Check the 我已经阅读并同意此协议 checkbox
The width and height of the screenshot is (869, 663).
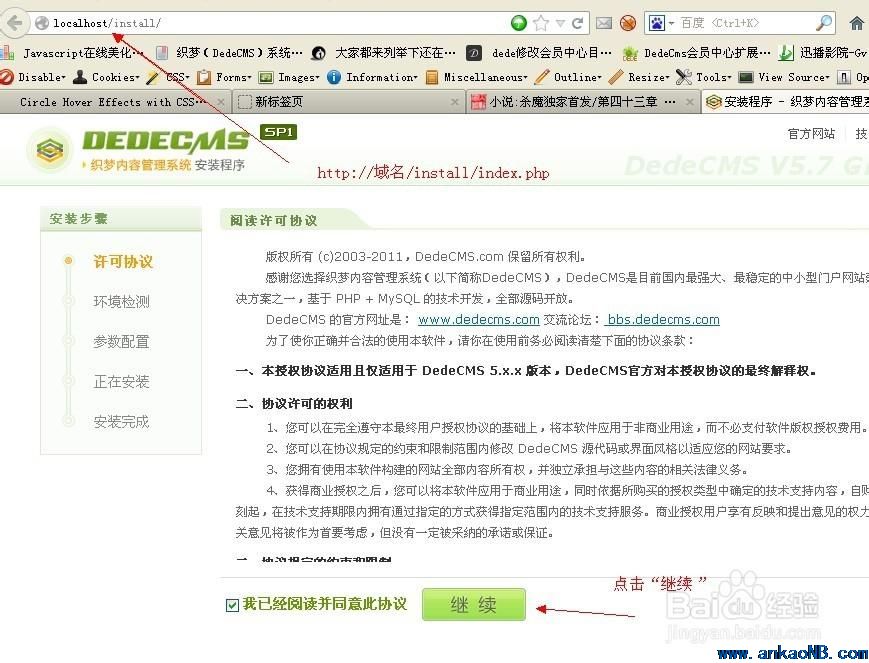click(x=233, y=604)
